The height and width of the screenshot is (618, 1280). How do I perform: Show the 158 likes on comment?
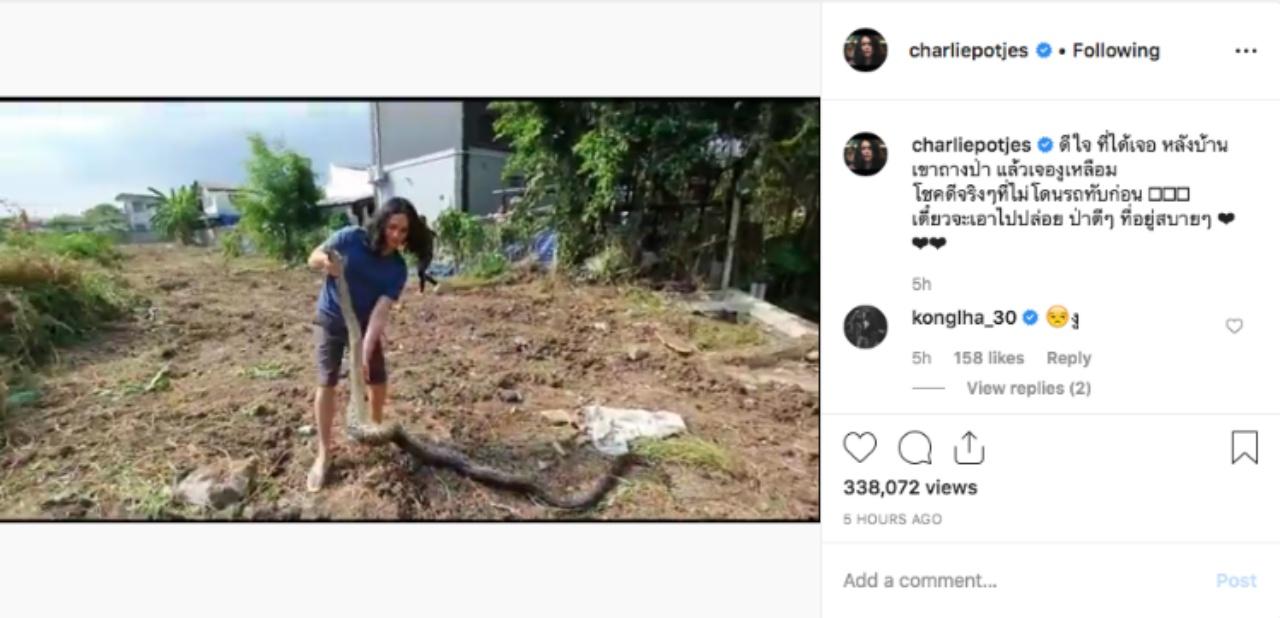tap(988, 358)
